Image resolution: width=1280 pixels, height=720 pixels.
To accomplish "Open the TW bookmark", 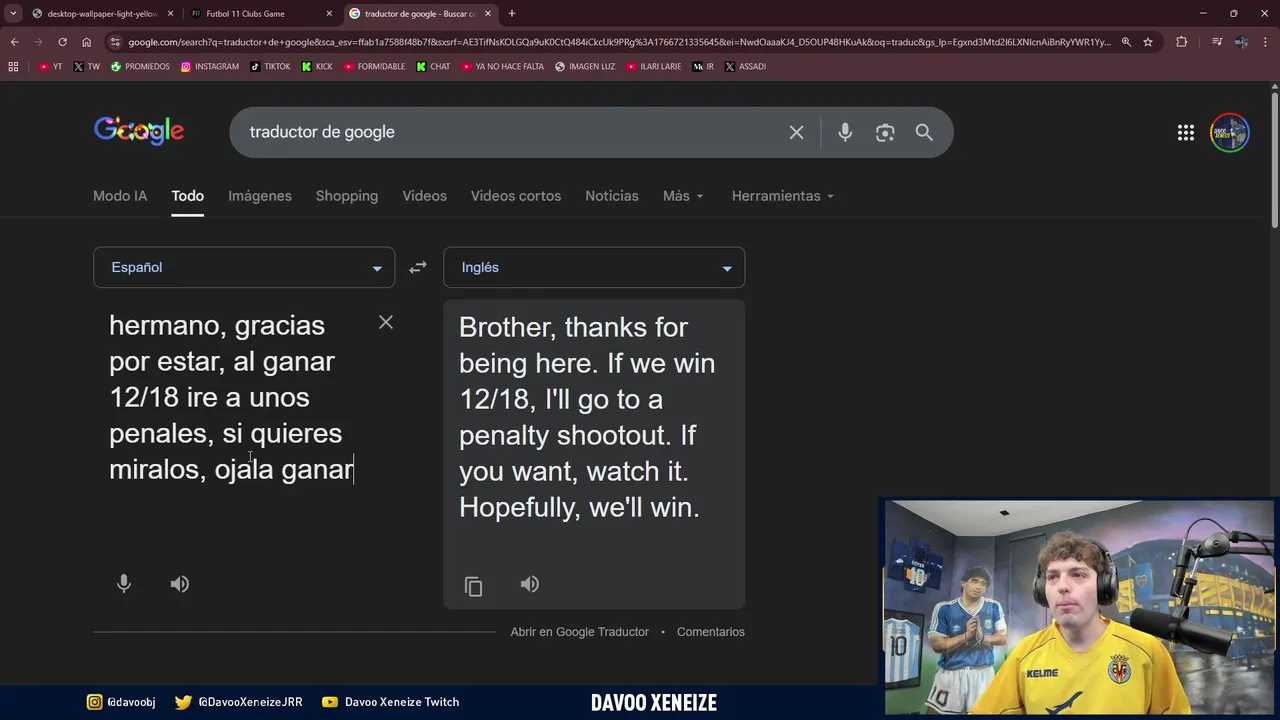I will [x=86, y=66].
